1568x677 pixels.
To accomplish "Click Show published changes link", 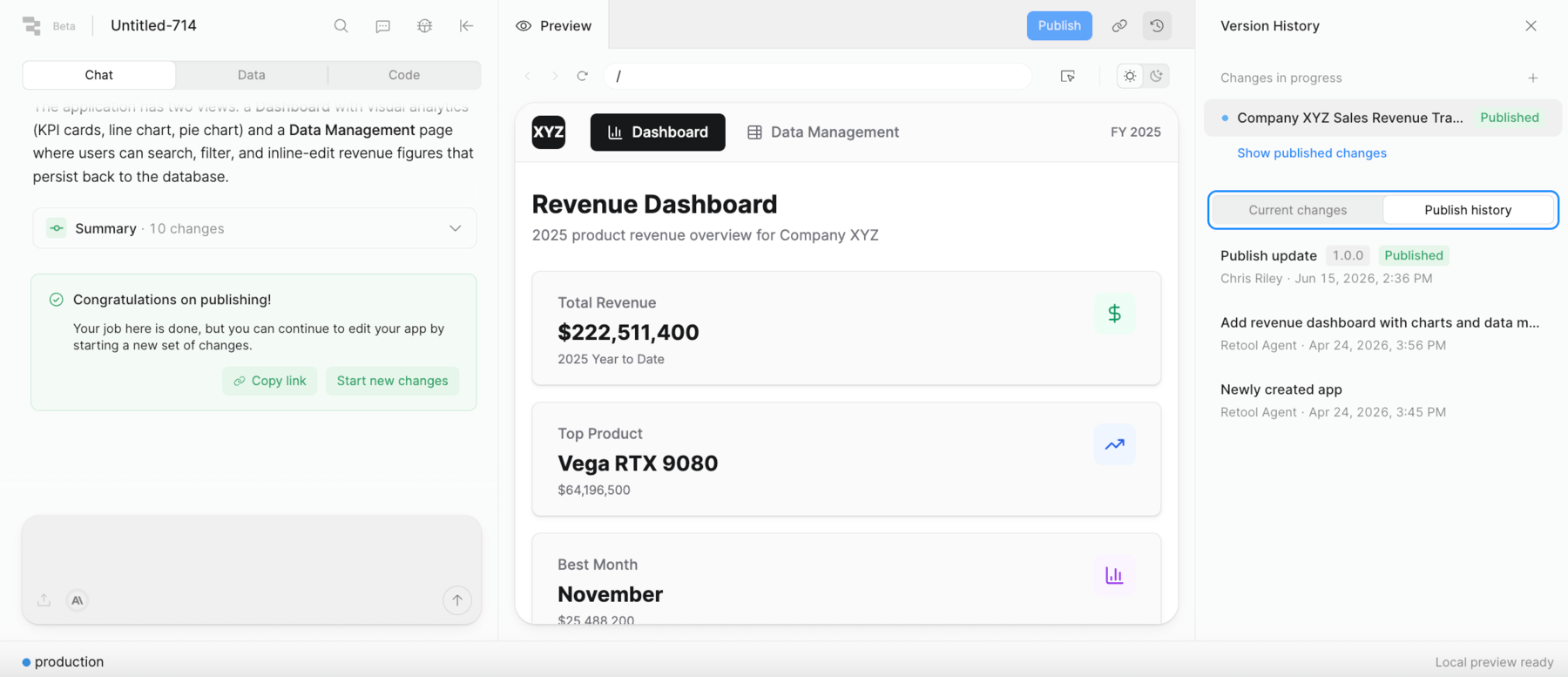I will tap(1311, 153).
